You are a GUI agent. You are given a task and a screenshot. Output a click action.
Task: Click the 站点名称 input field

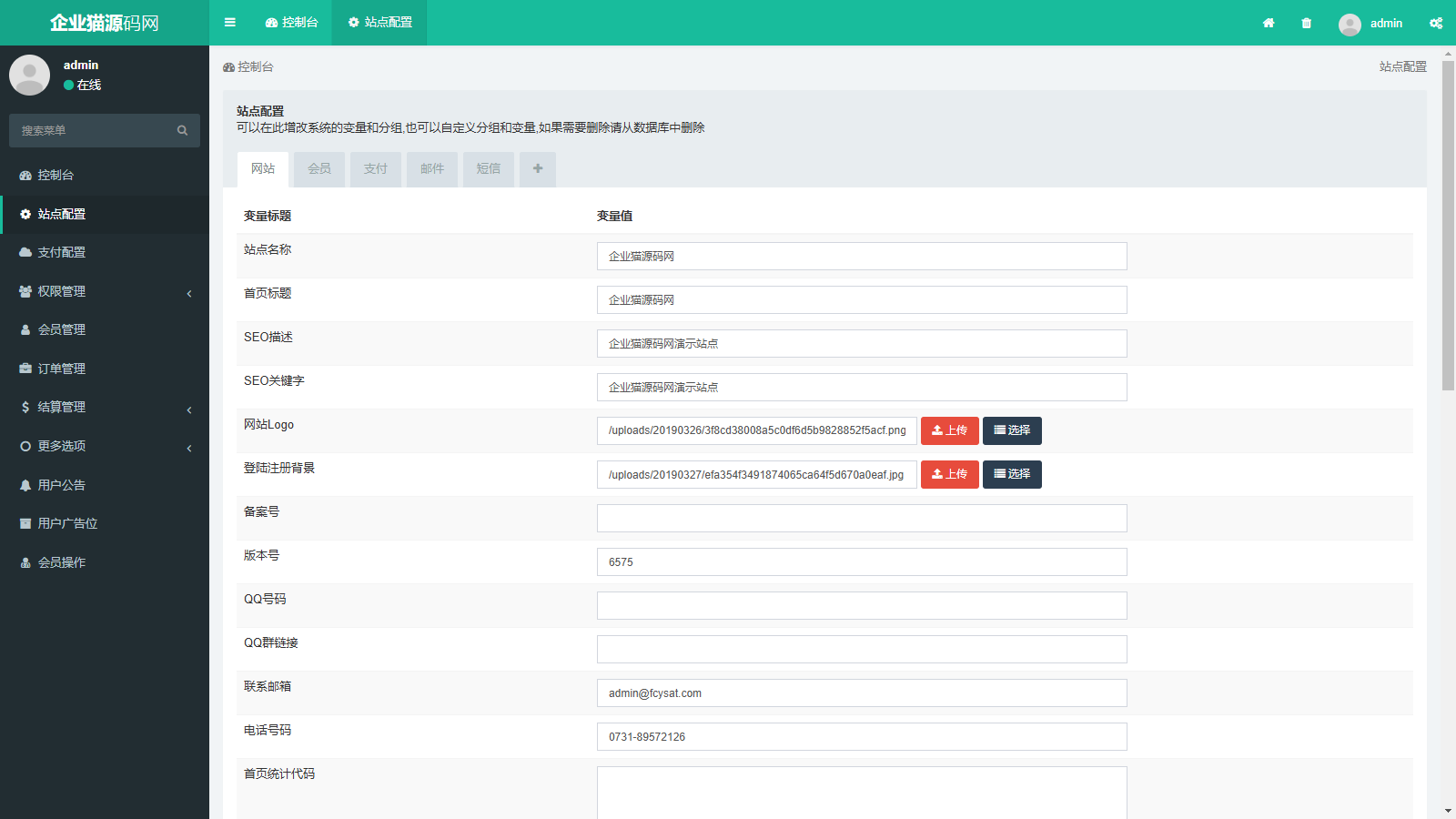[x=861, y=257]
